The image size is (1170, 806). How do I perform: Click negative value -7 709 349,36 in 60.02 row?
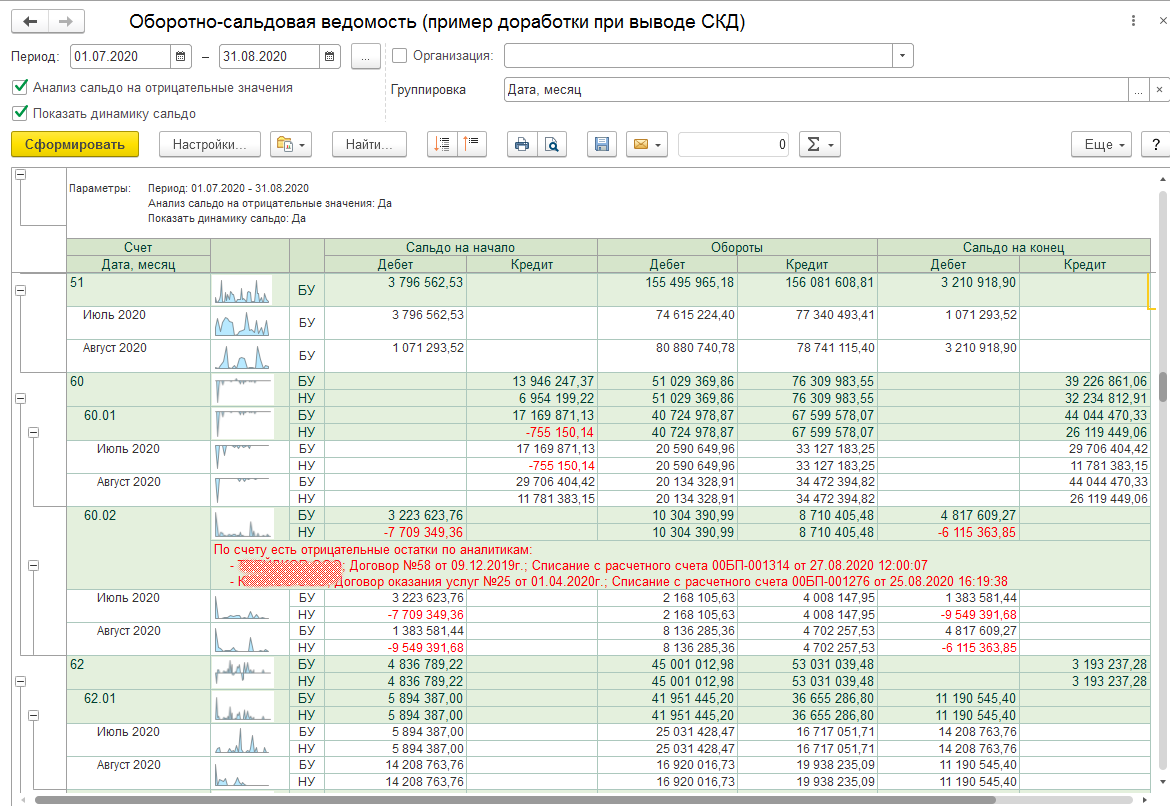point(423,532)
